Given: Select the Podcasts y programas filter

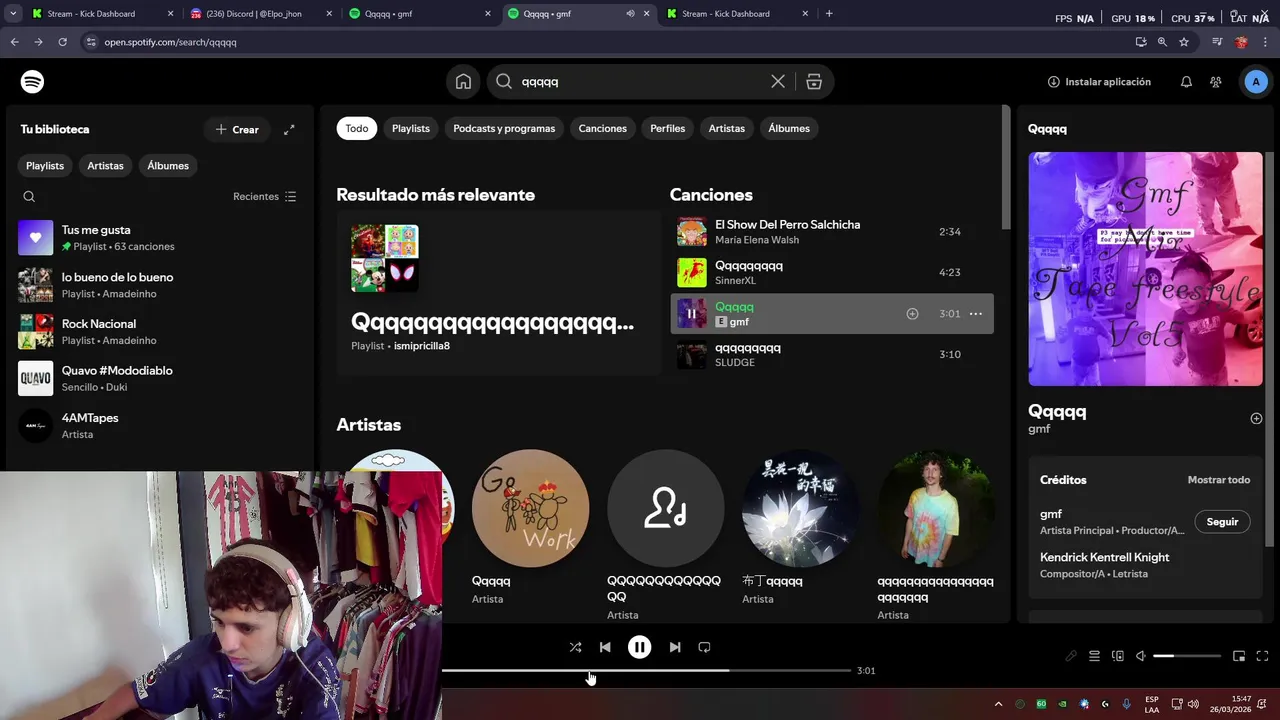Looking at the screenshot, I should 504,128.
